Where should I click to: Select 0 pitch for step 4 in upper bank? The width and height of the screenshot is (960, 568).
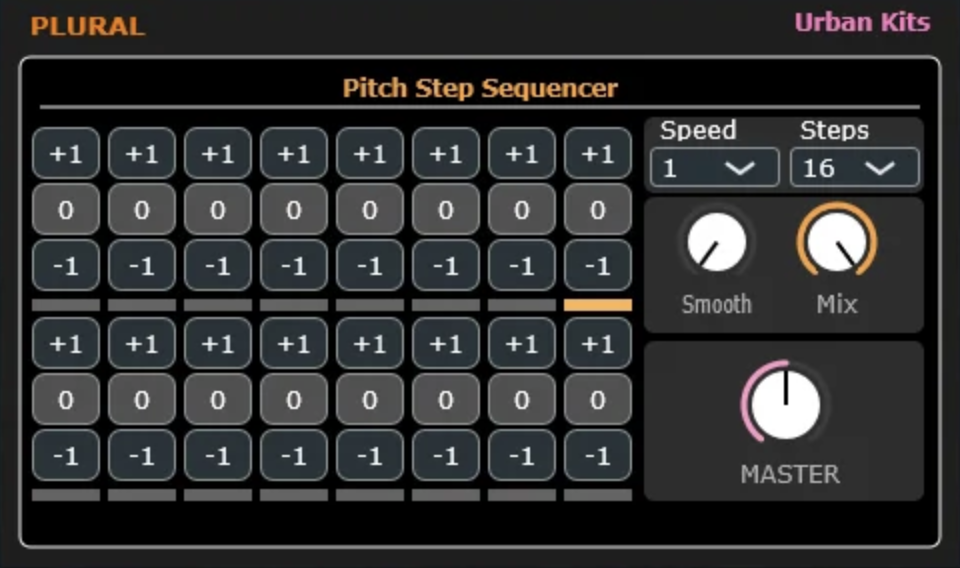point(293,209)
